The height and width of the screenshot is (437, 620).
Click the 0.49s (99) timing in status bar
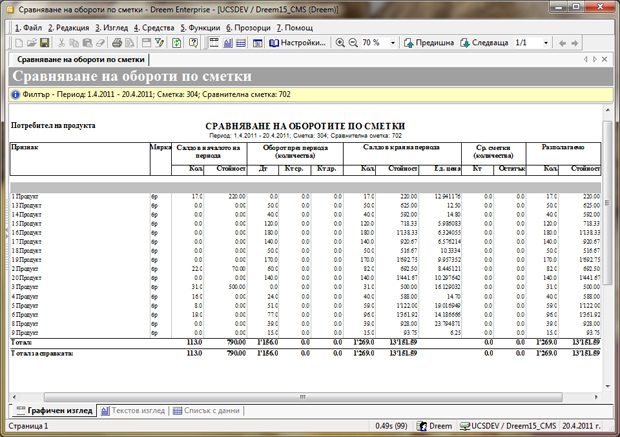coord(391,426)
